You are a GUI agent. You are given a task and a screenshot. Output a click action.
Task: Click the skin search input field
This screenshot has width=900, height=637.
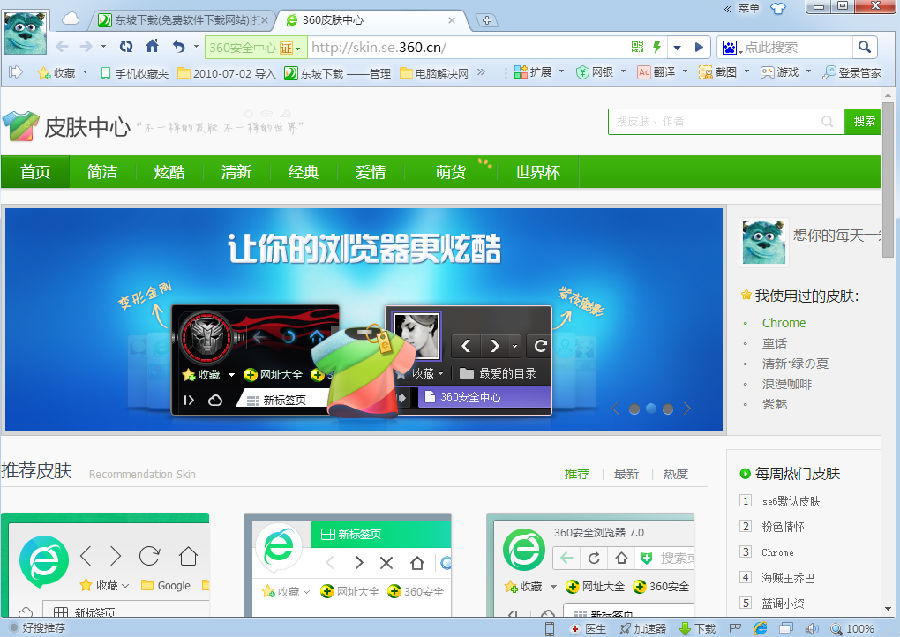[726, 121]
